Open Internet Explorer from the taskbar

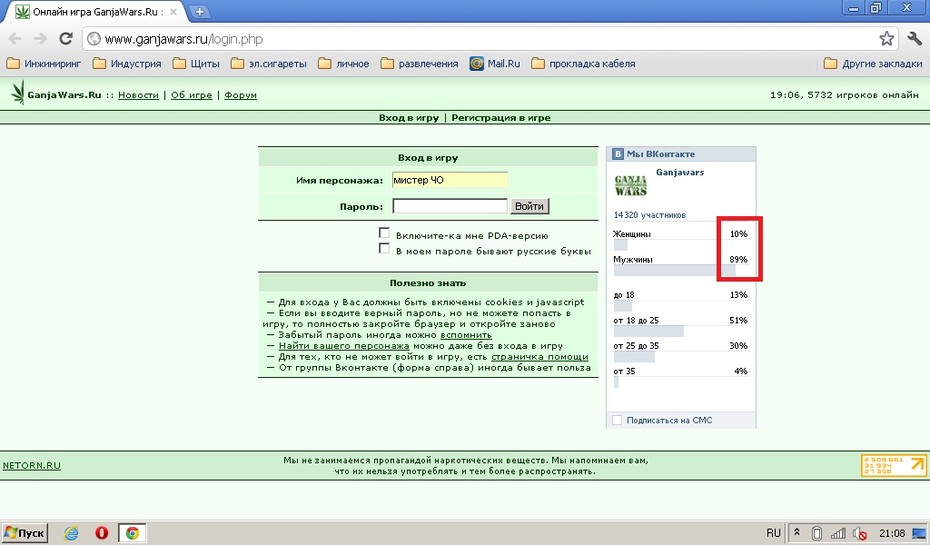pyautogui.click(x=71, y=533)
